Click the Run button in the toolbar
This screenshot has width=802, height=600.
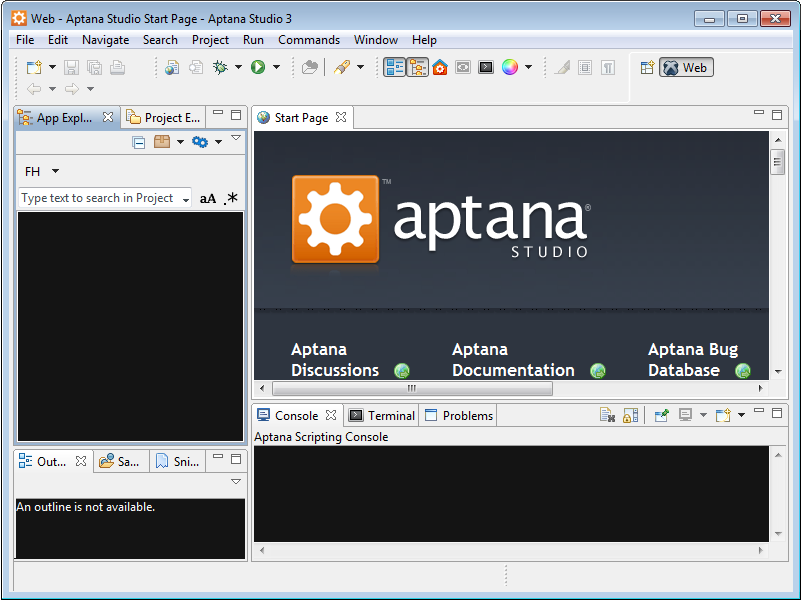[x=258, y=67]
